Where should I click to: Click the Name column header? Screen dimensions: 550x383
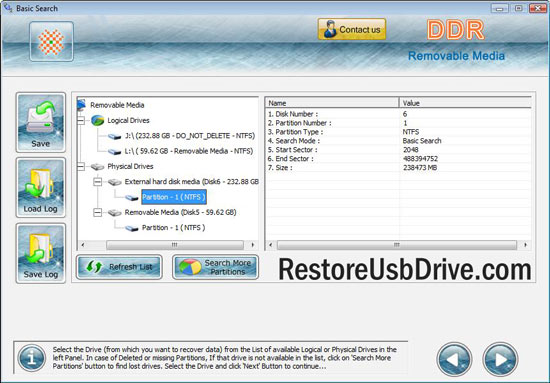[332, 103]
